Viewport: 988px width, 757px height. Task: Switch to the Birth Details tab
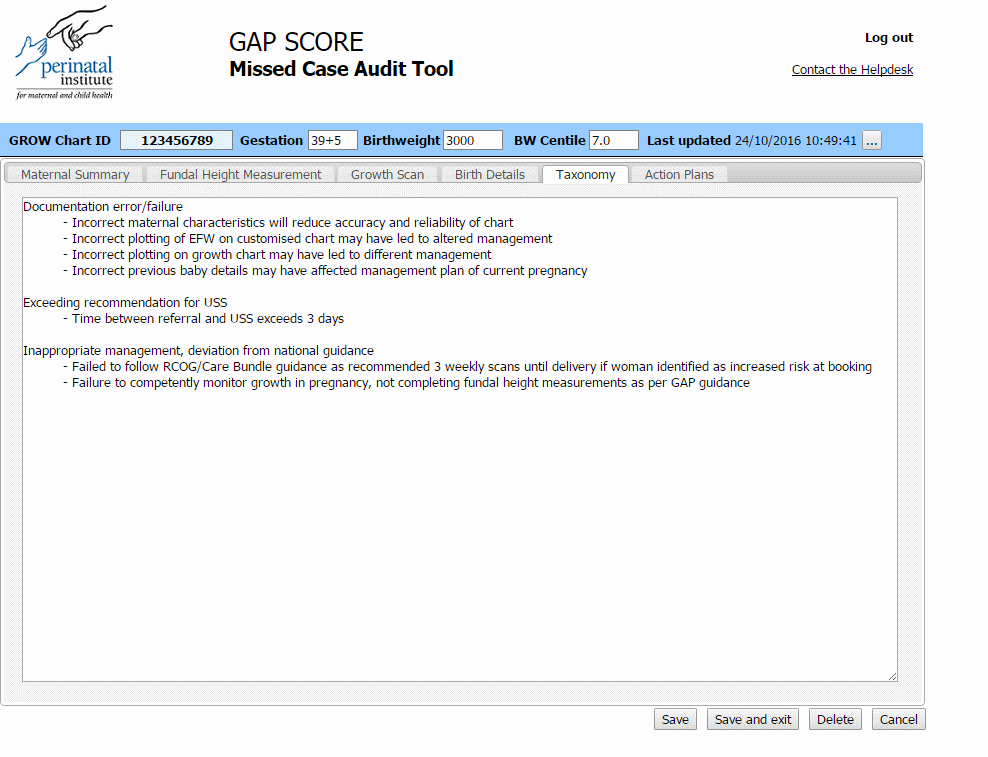[489, 173]
